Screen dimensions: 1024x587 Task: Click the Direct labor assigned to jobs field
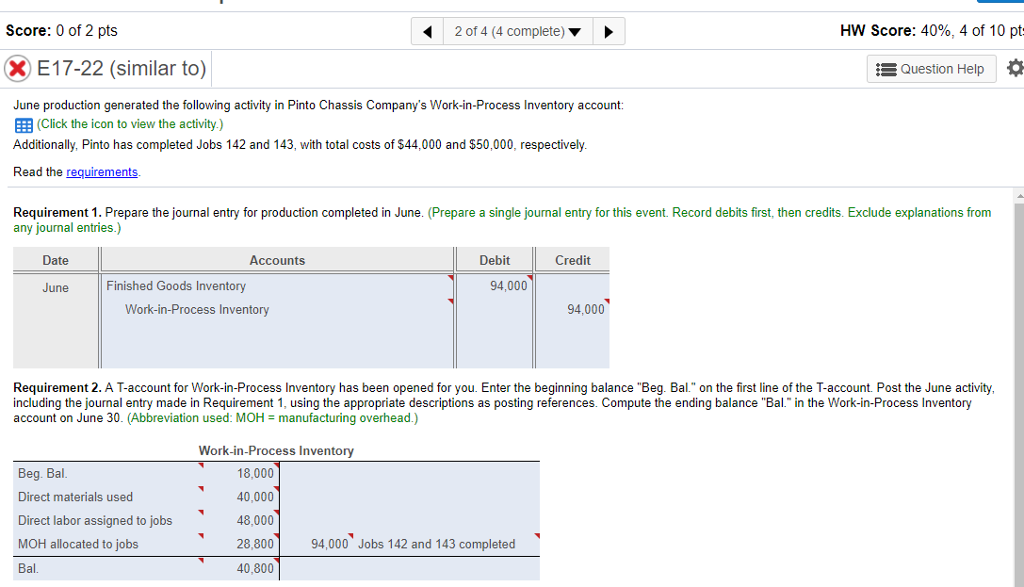108,520
